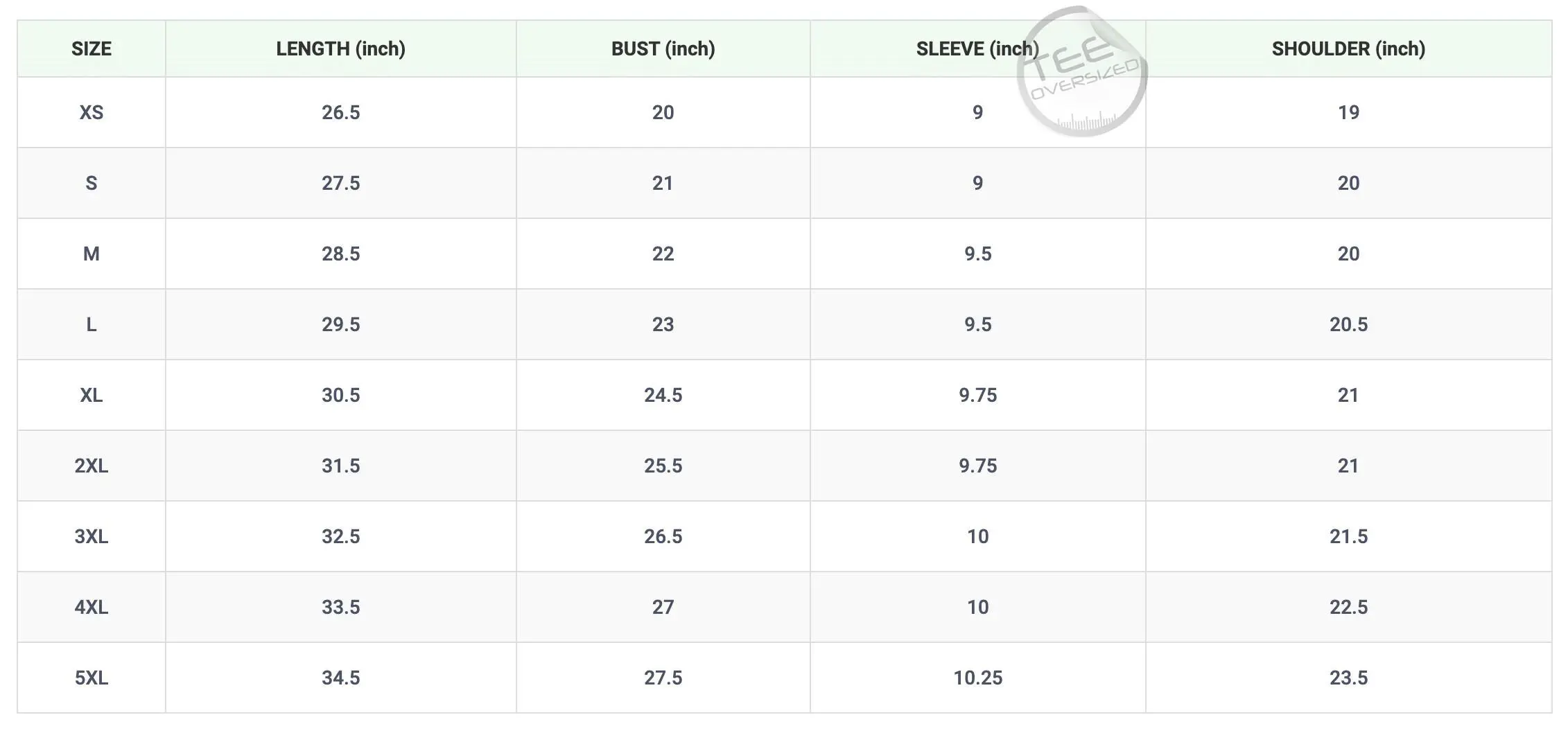Select sleeve value 10.25 in 5XL row
Screen dimensions: 1568x733
977,678
